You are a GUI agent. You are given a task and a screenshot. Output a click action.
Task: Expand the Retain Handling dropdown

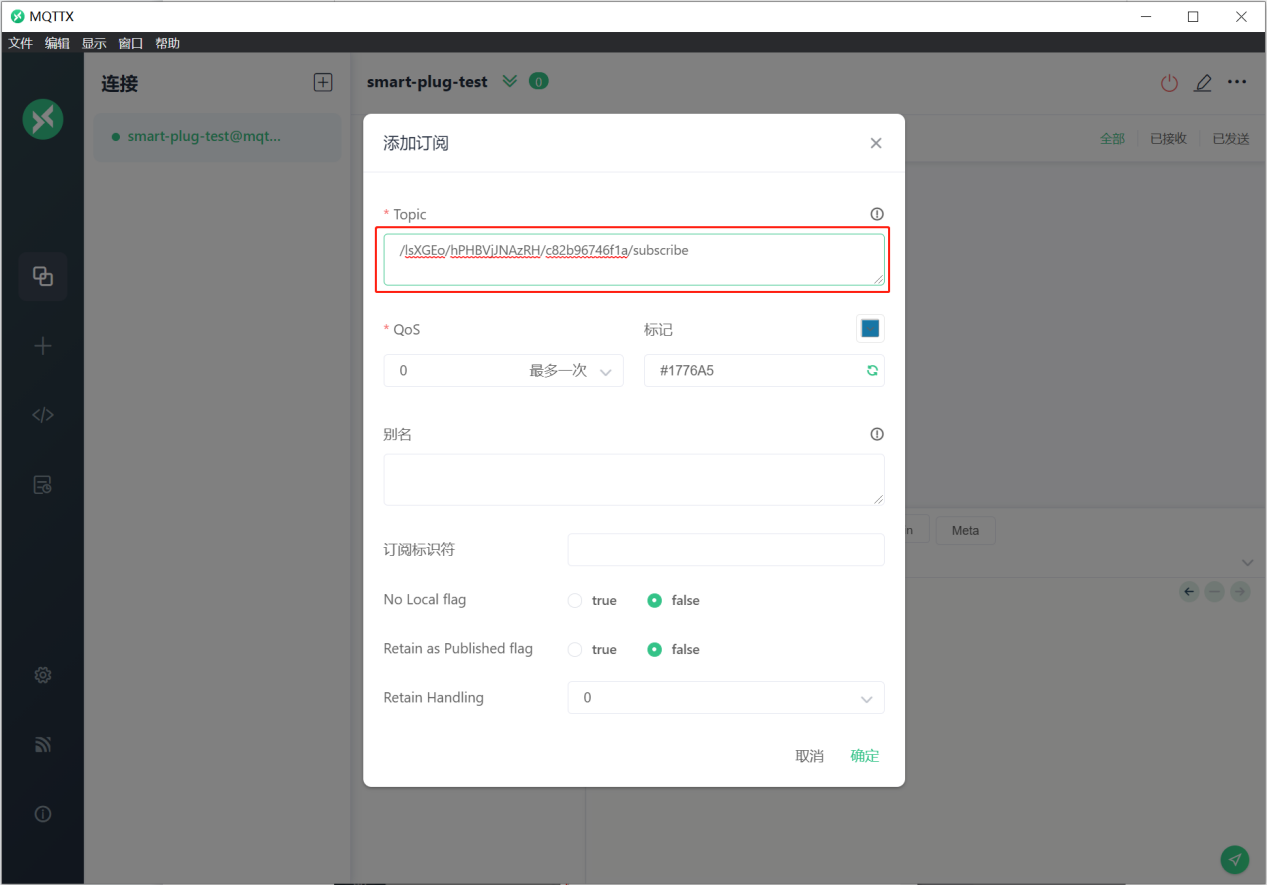tap(725, 698)
